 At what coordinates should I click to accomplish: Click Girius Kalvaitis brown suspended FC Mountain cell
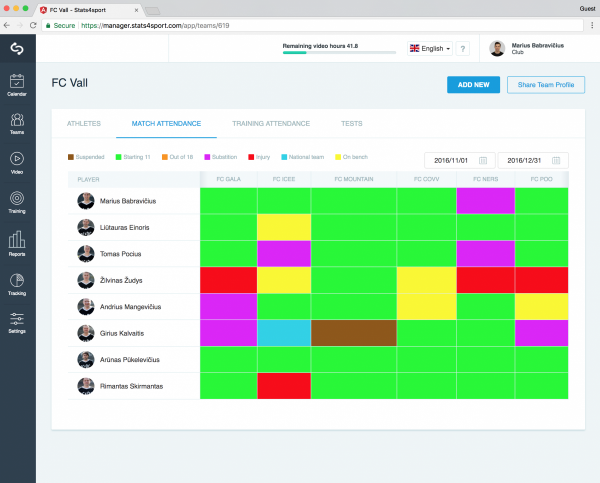point(354,333)
